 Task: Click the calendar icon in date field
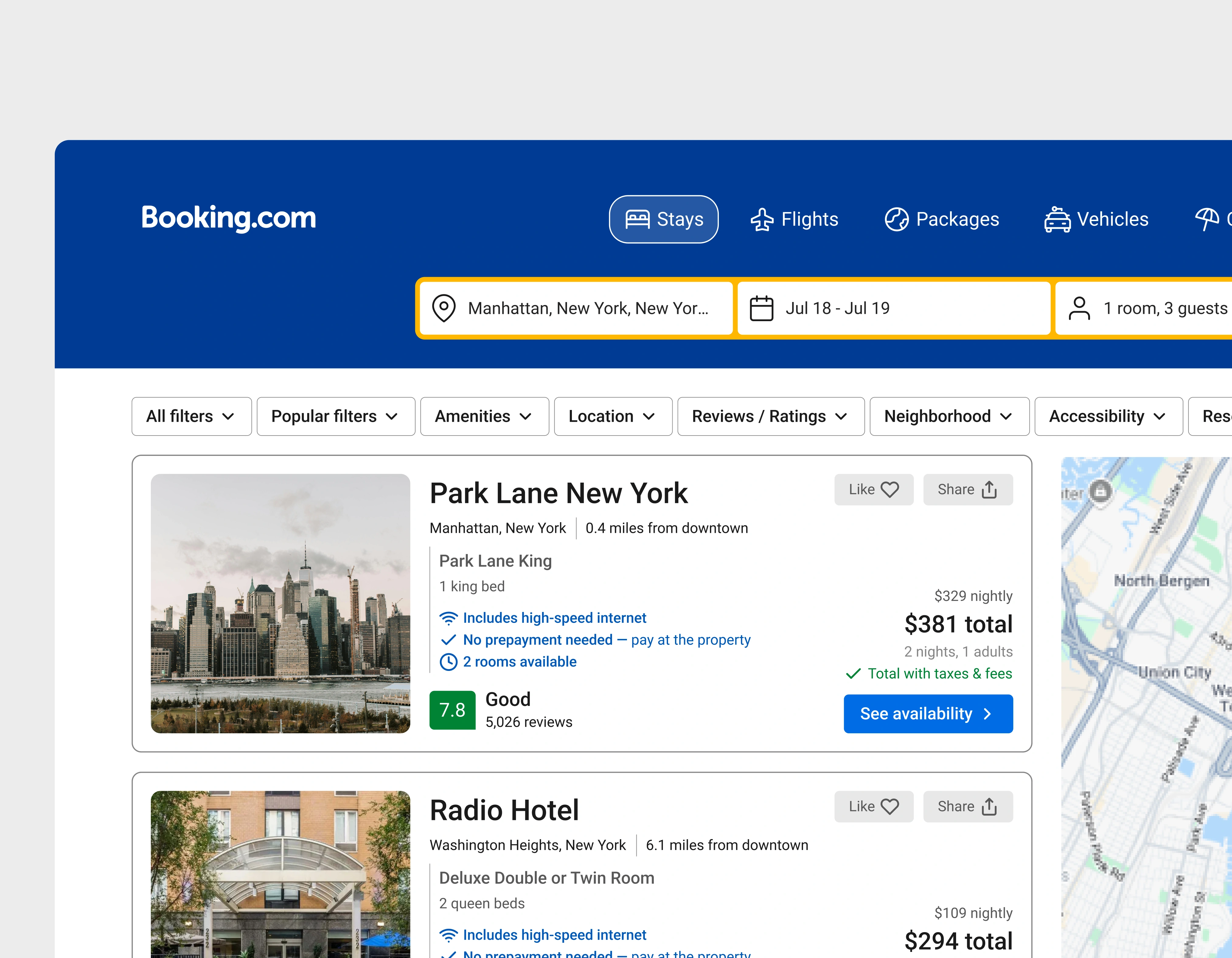[x=761, y=308]
